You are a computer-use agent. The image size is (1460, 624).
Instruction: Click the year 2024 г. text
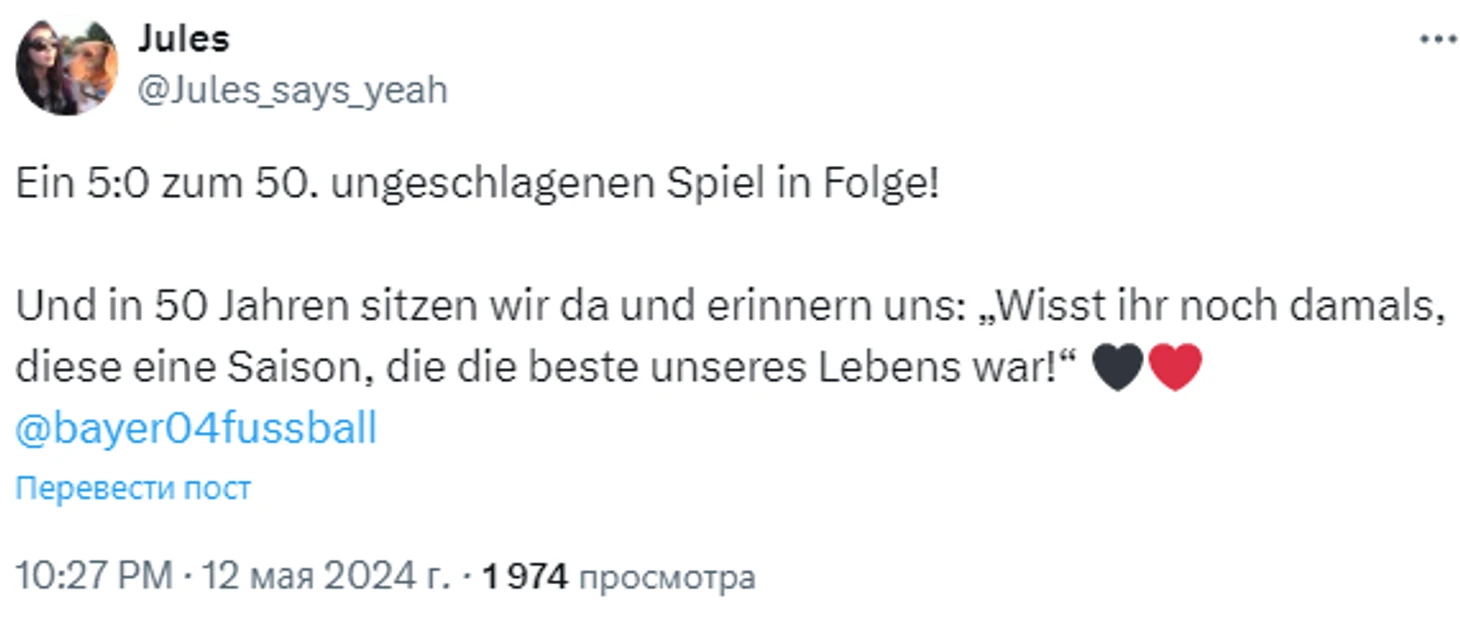[392, 577]
